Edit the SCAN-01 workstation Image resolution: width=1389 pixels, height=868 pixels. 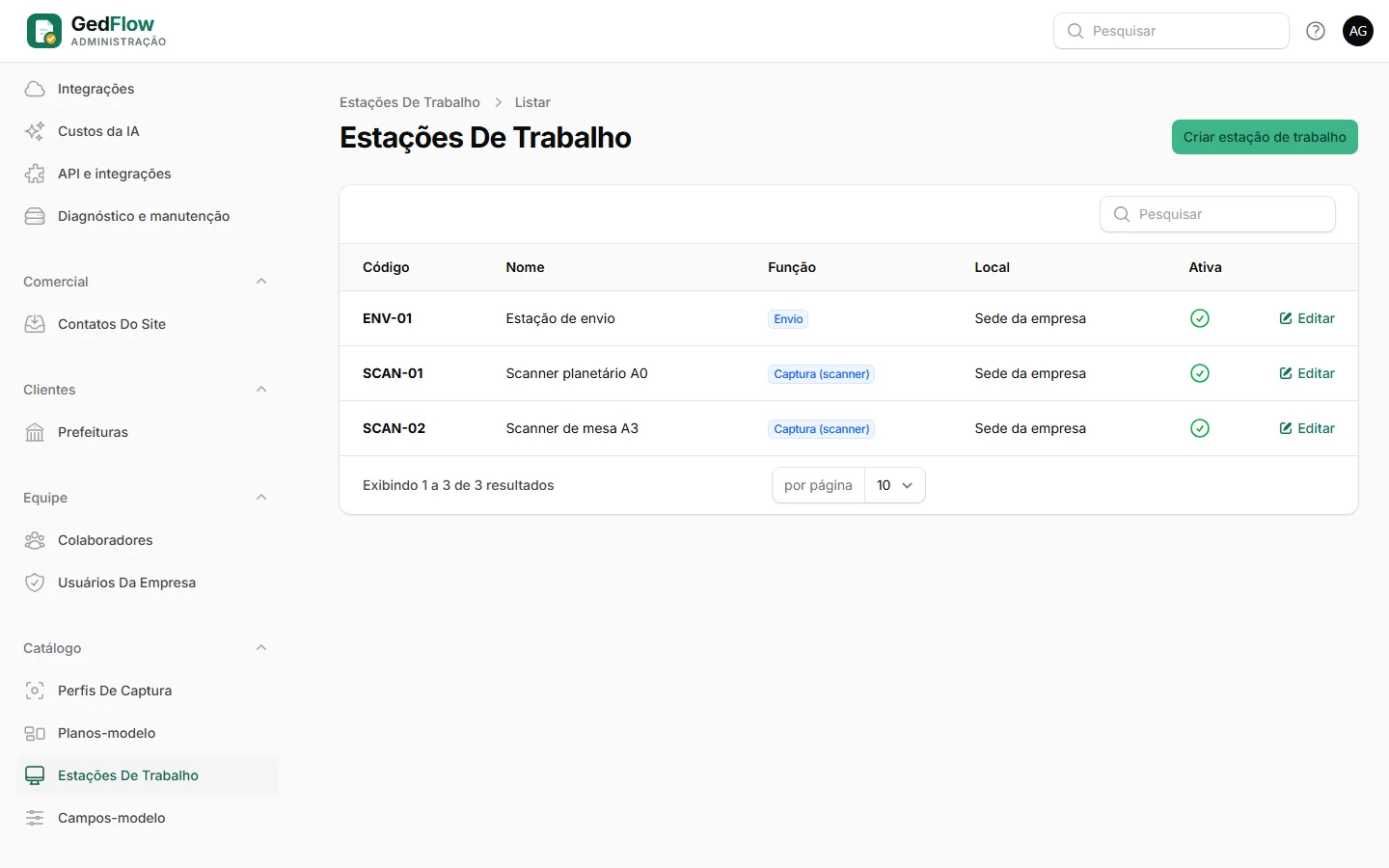(1307, 373)
